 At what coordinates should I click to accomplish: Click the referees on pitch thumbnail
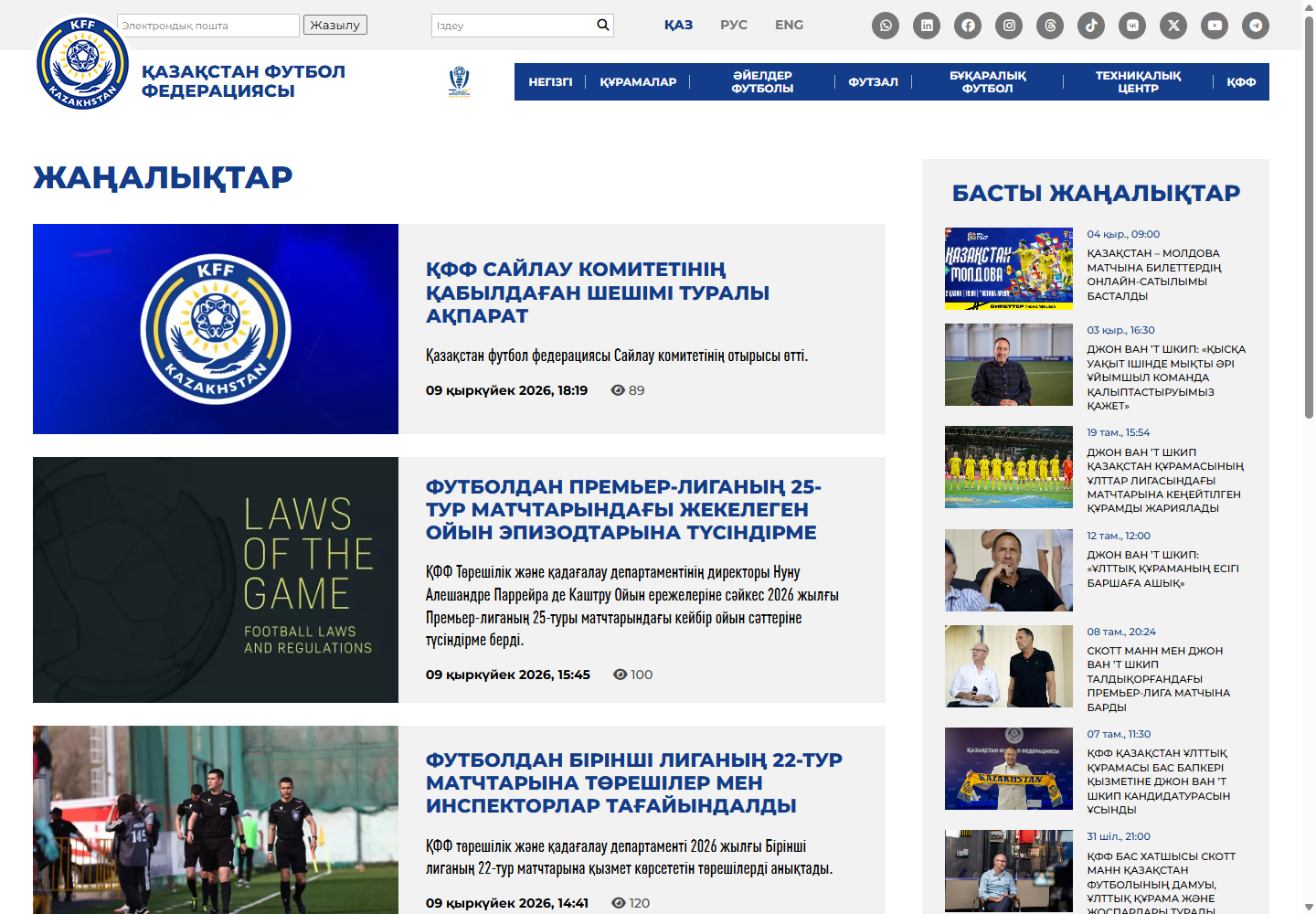(216, 820)
